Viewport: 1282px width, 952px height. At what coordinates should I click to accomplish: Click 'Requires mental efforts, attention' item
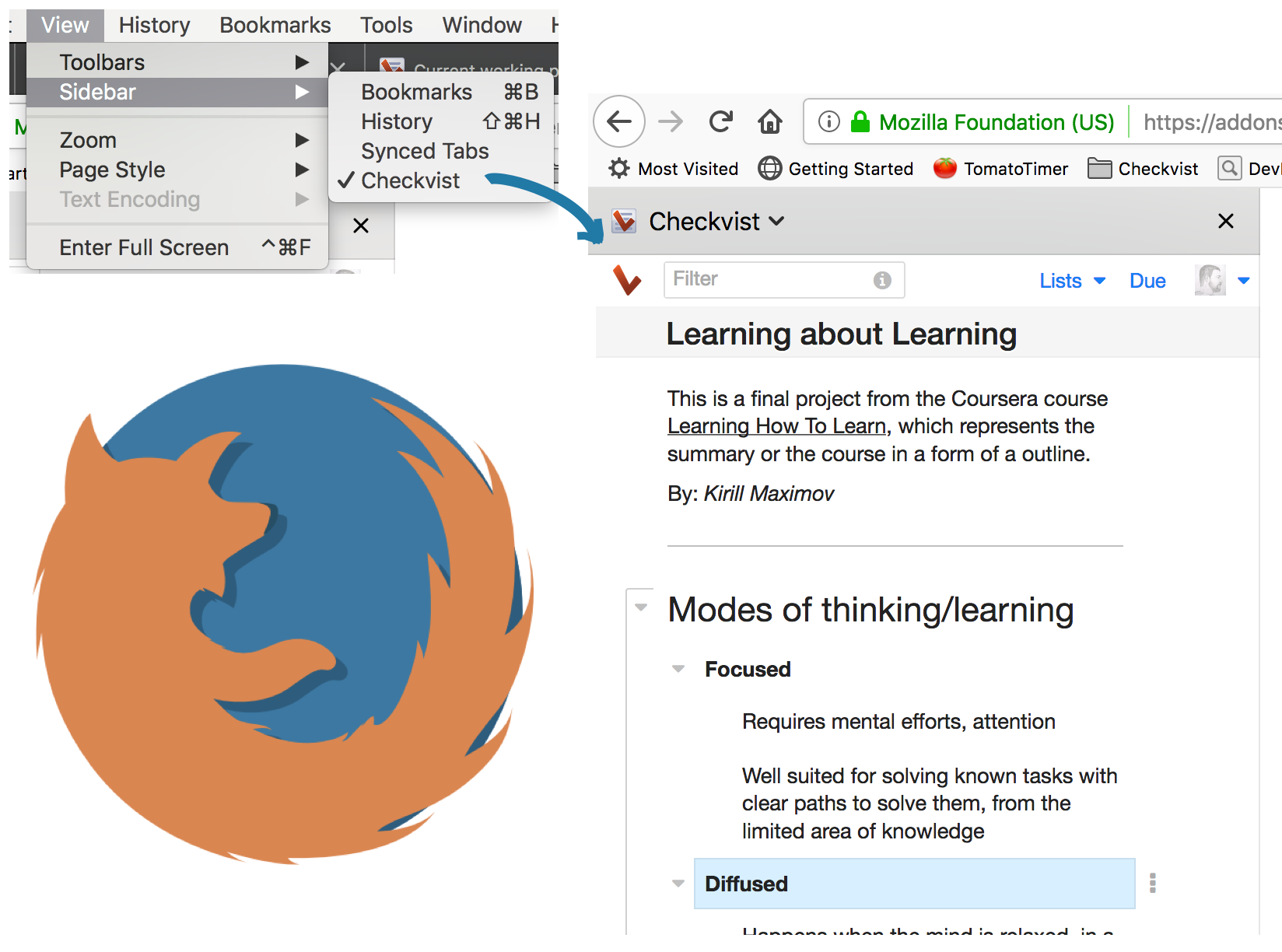(x=898, y=722)
